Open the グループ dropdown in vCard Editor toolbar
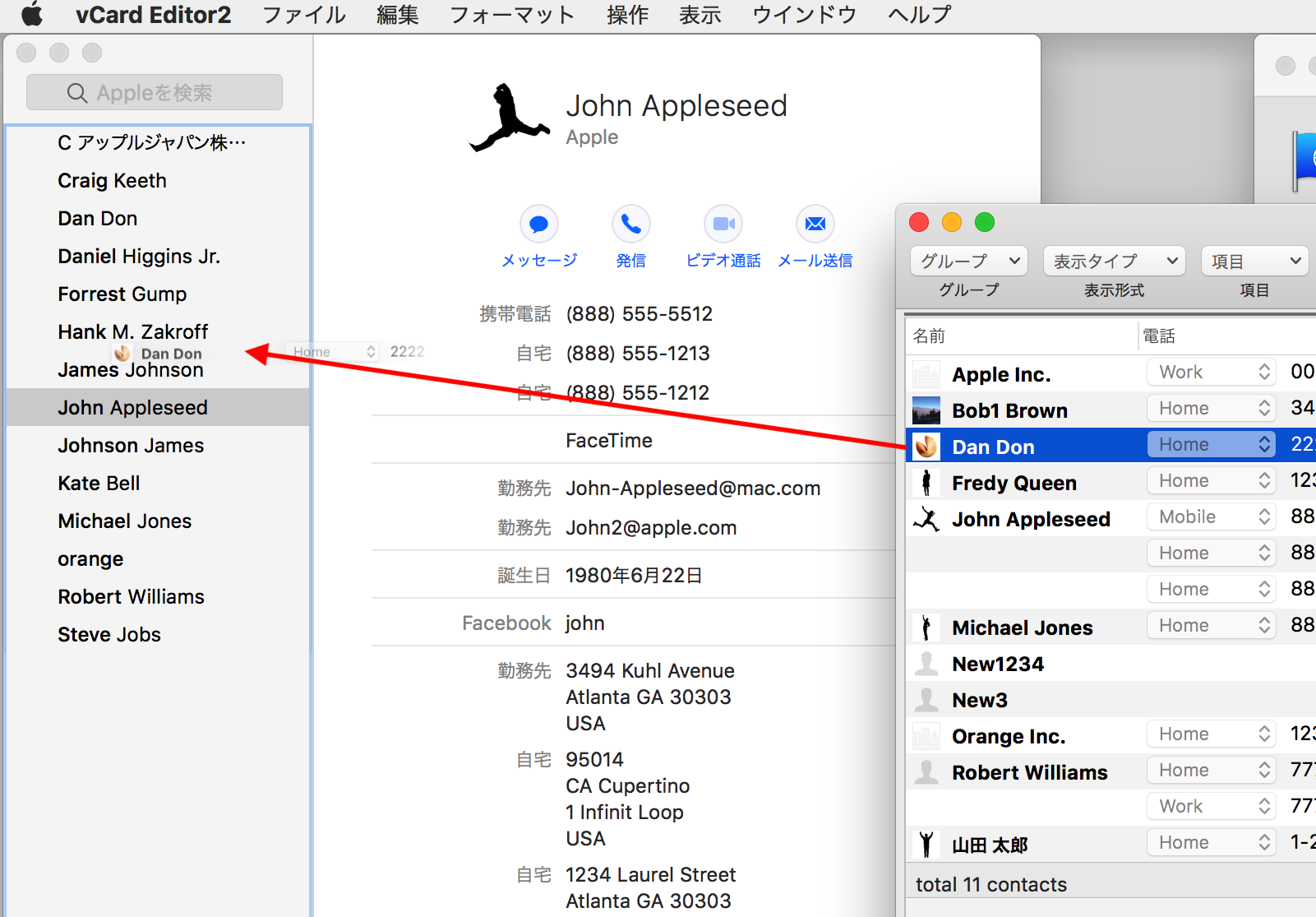1316x917 pixels. 969,261
